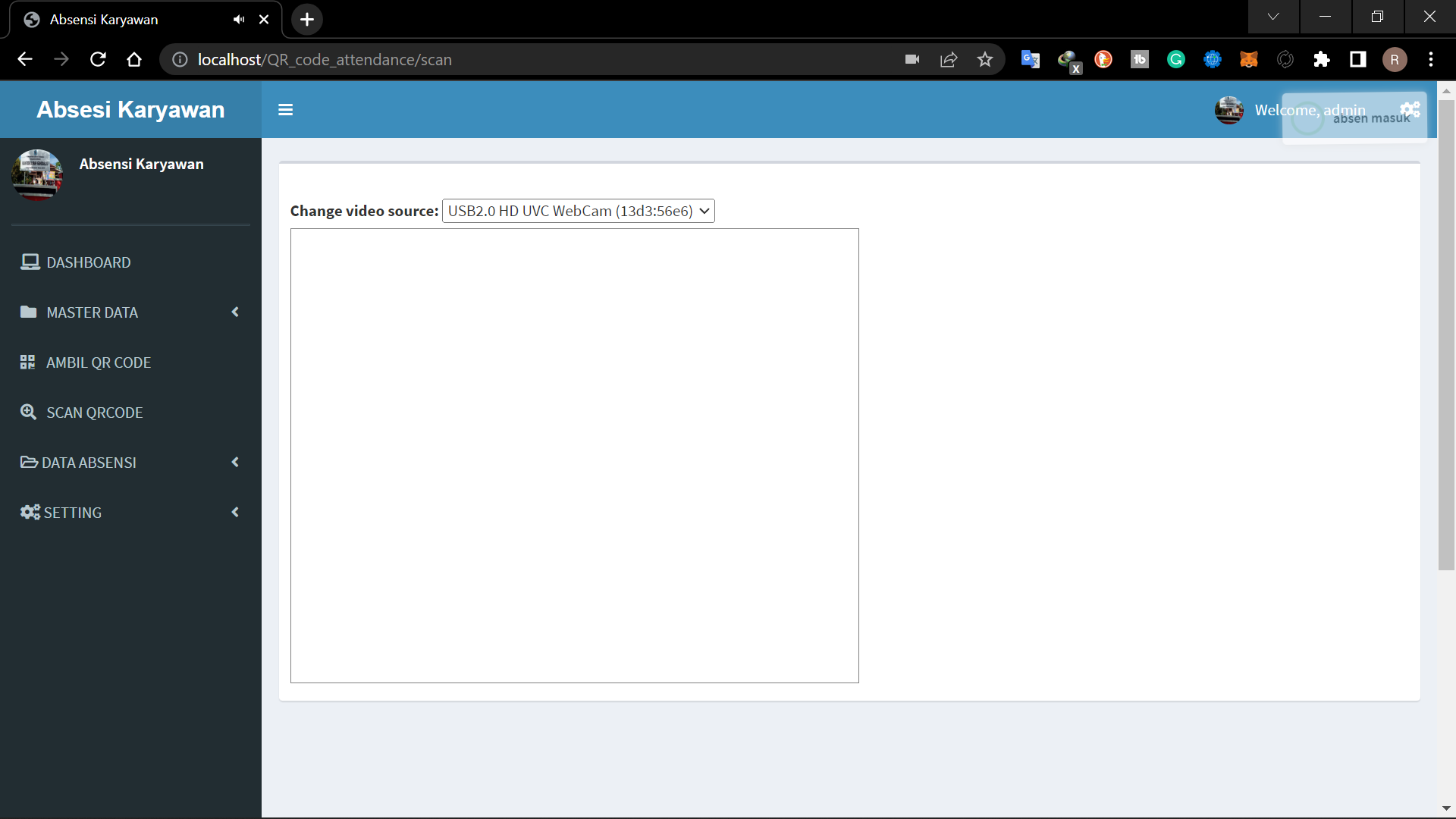Viewport: 1456px width, 819px height.
Task: Click the QR code icon for Ambil QR Code
Action: (28, 362)
